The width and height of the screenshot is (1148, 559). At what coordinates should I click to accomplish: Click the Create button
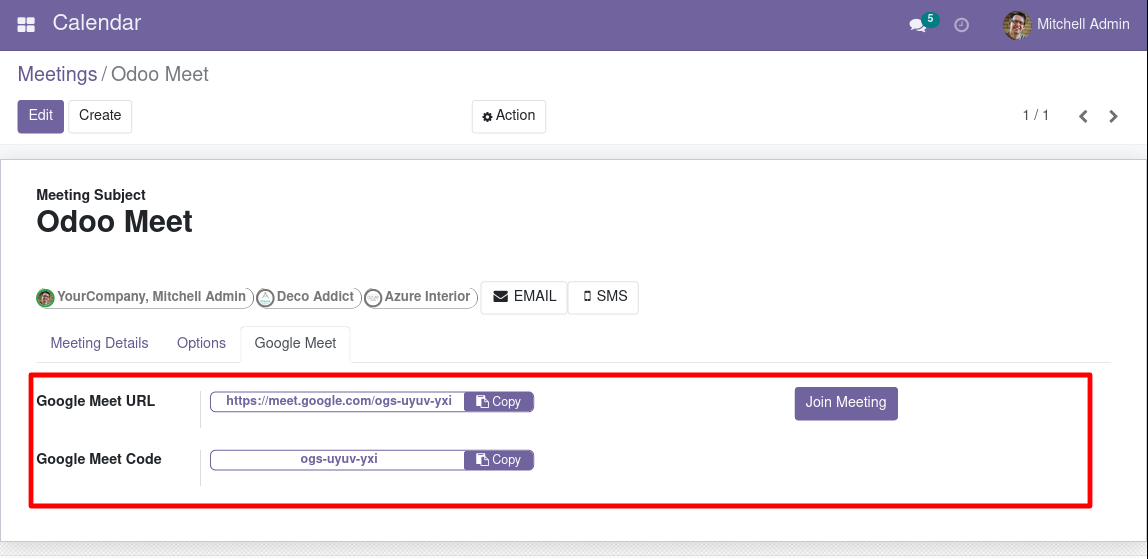click(100, 116)
